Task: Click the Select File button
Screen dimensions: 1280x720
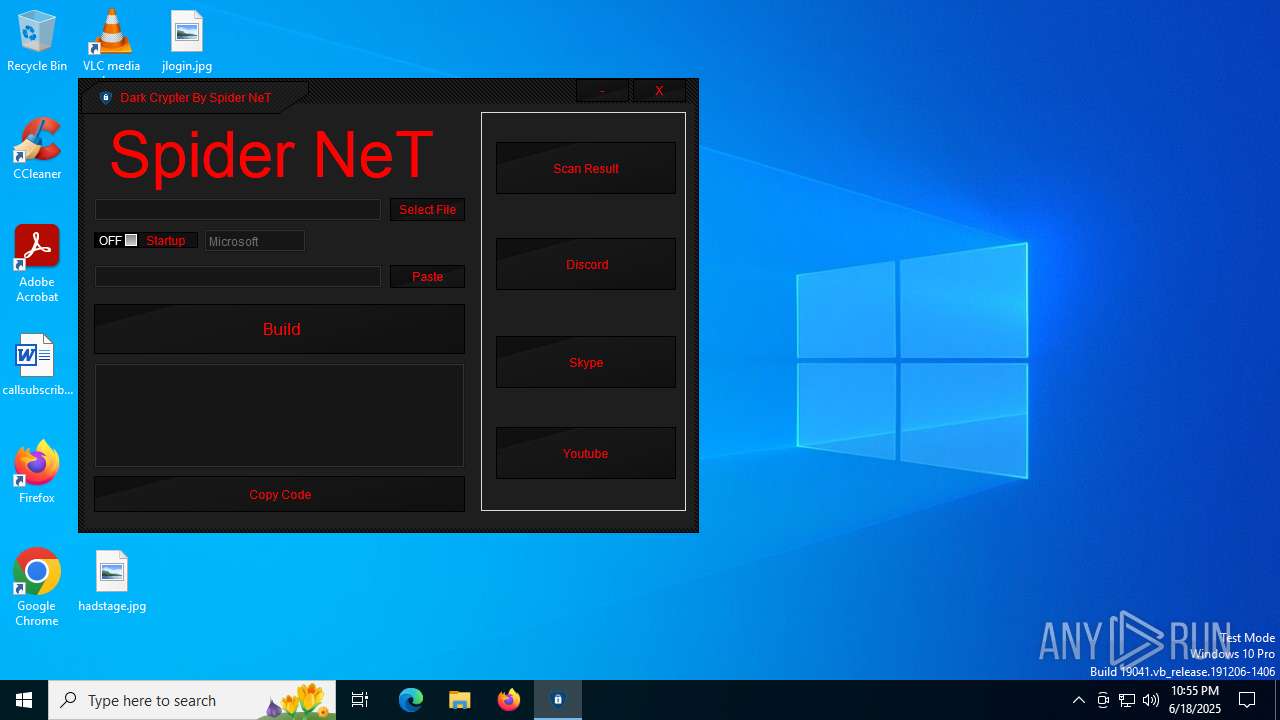Action: coord(427,209)
